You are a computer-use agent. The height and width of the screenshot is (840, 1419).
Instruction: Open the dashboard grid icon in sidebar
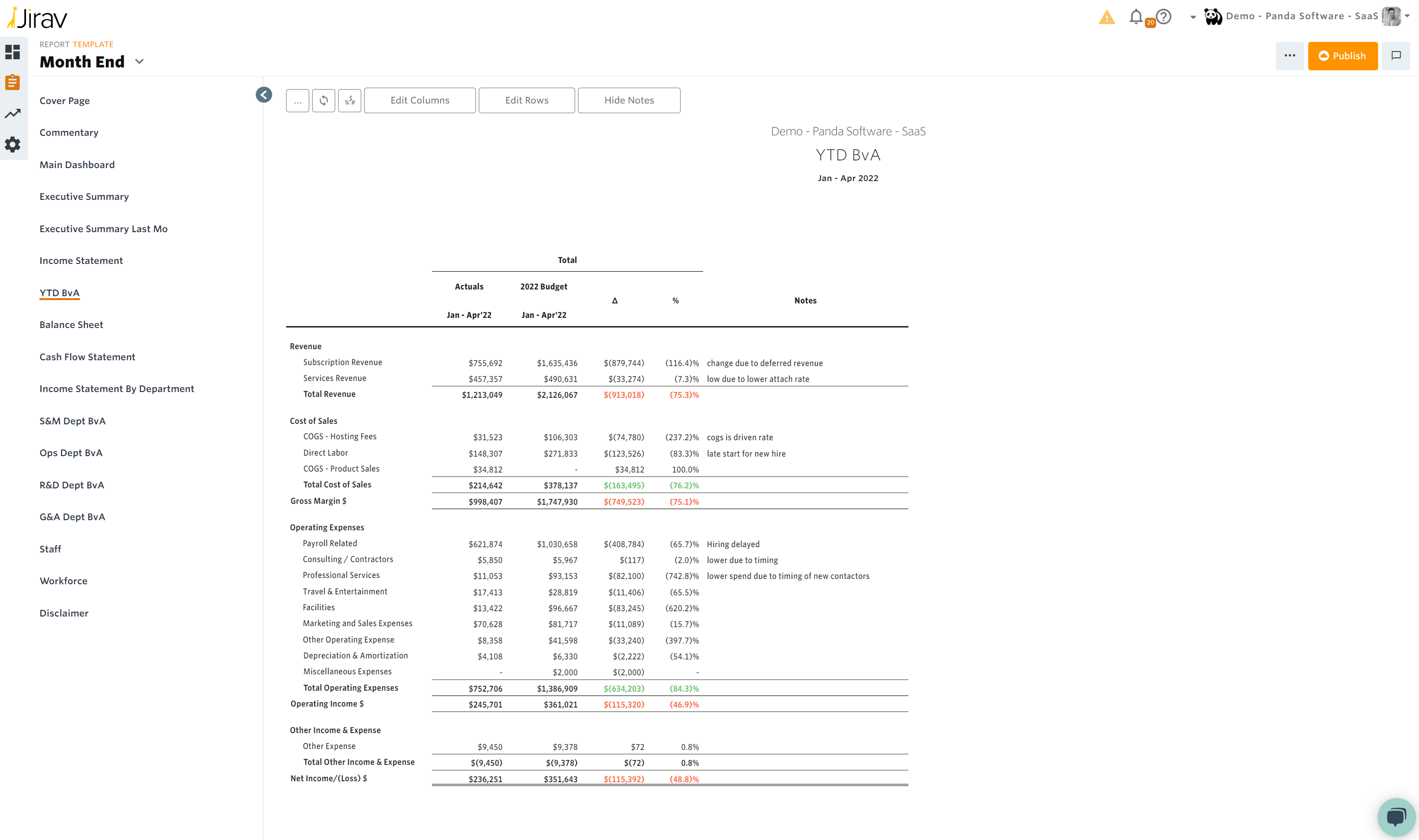[x=13, y=52]
